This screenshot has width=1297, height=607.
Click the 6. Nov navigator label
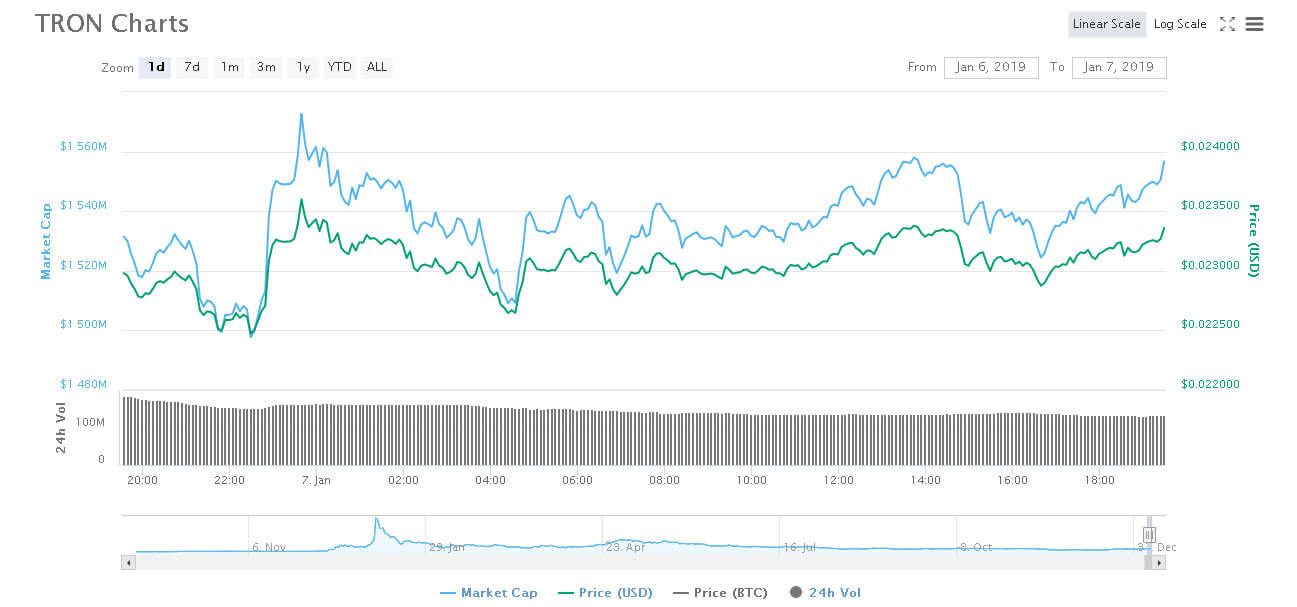coord(269,547)
